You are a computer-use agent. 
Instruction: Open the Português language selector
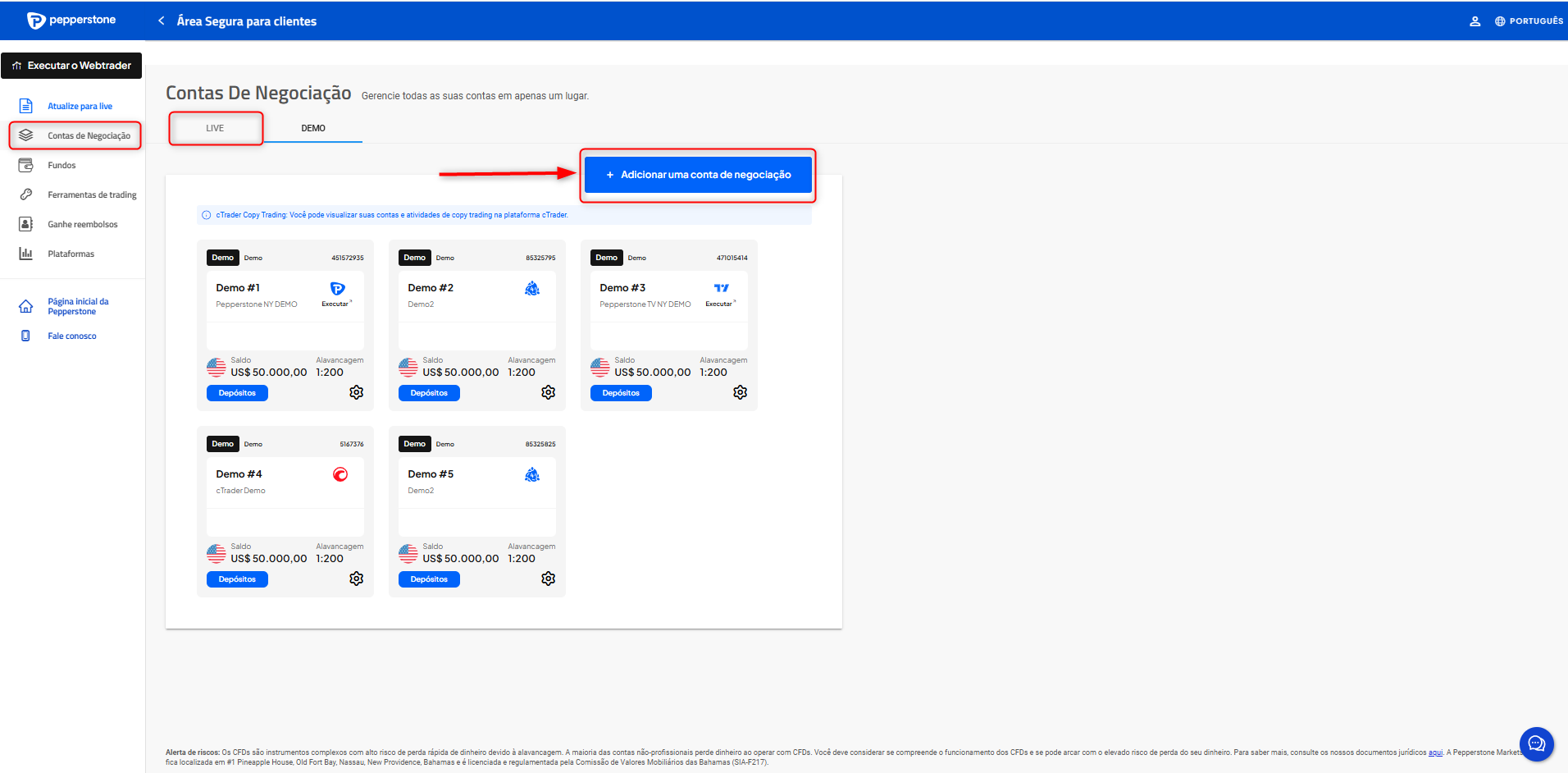[1529, 21]
